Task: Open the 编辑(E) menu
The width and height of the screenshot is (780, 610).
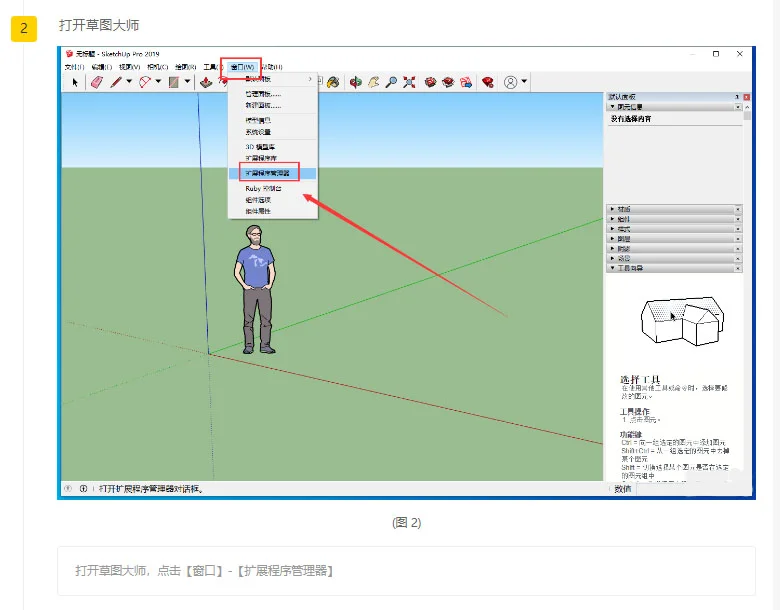Action: [102, 67]
